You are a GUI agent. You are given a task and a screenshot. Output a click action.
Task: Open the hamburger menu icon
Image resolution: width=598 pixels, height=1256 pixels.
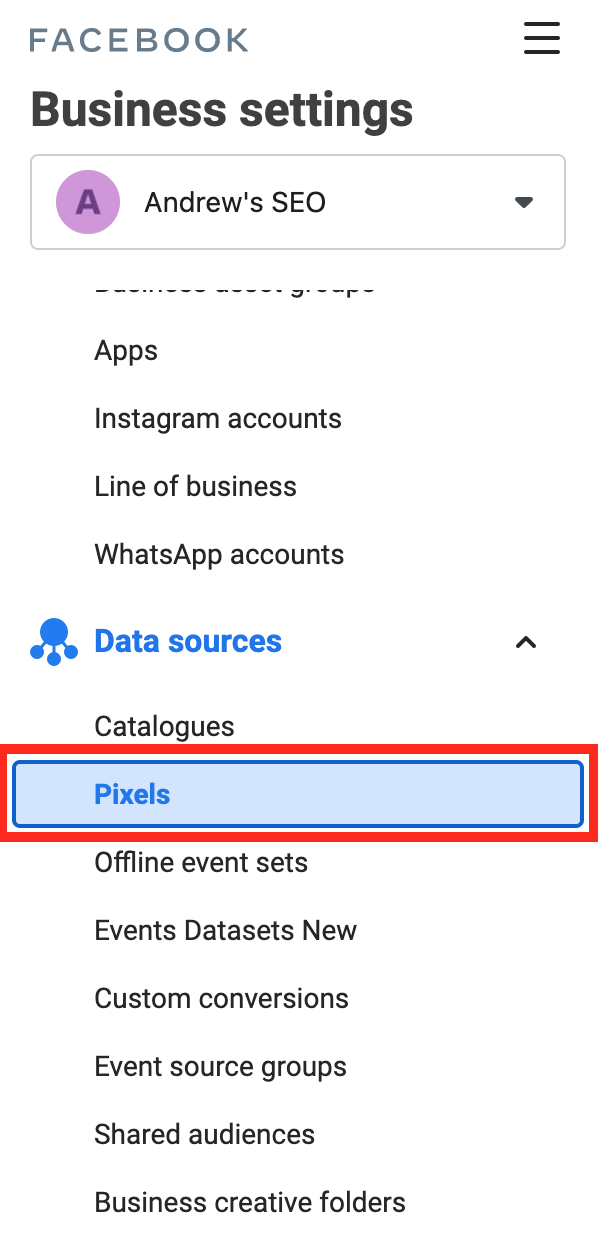click(x=542, y=38)
